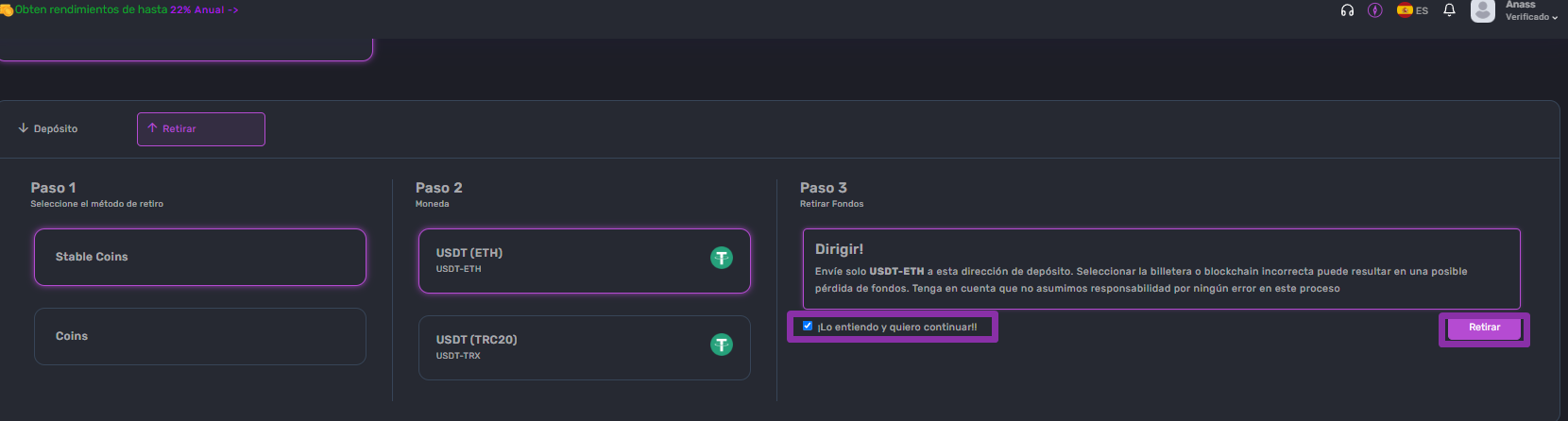Select the Stable Coins withdrawal method
The height and width of the screenshot is (421, 1568).
(200, 257)
